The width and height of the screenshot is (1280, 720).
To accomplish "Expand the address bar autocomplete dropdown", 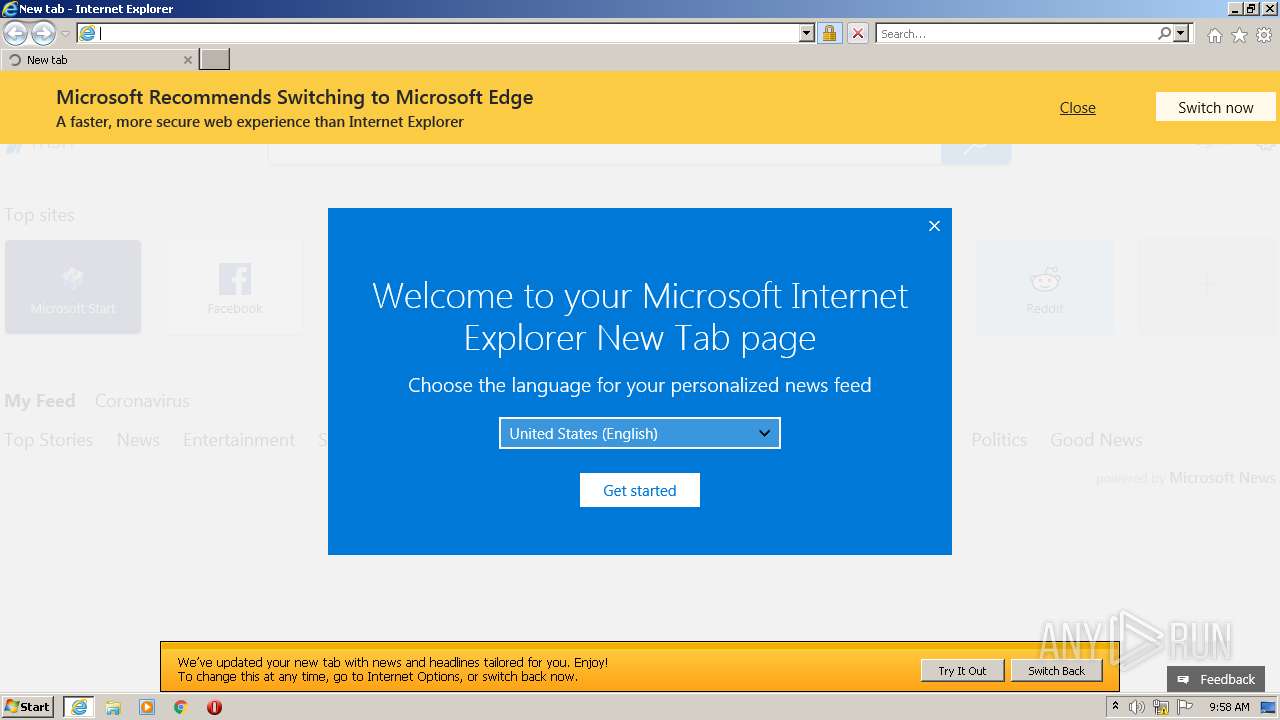I will coord(807,33).
